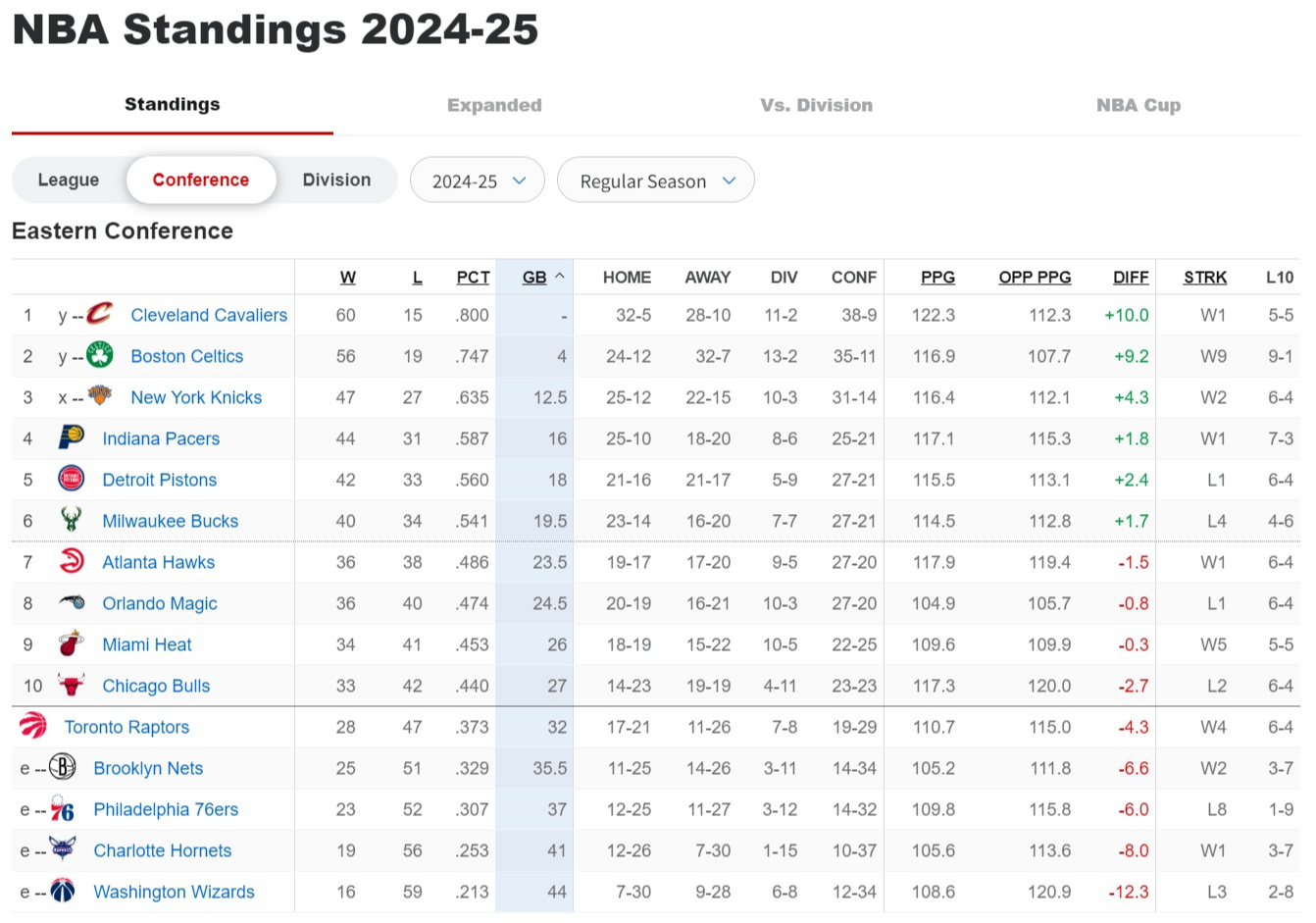Switch to the Standings tab

pyautogui.click(x=173, y=104)
